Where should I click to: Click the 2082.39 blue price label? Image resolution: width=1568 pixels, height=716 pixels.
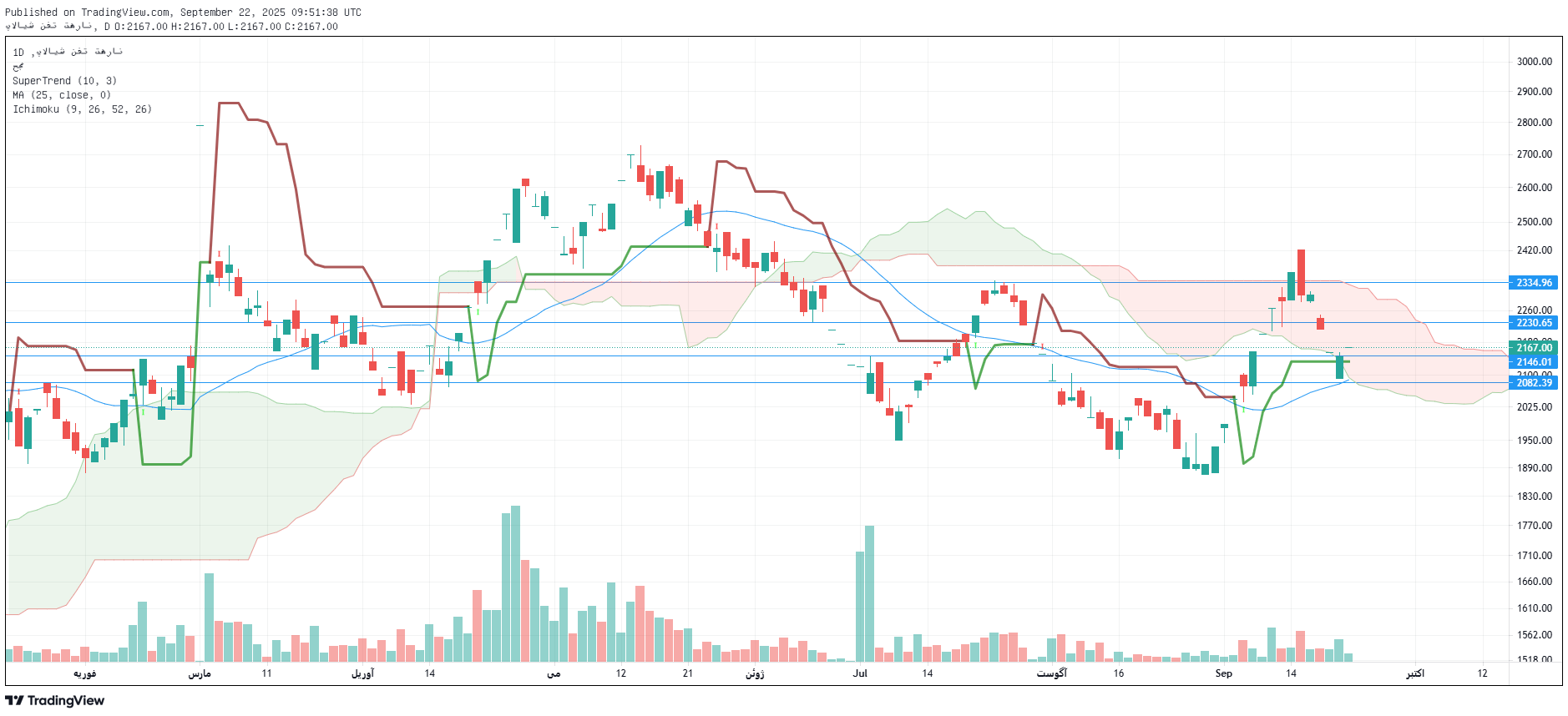point(1533,383)
